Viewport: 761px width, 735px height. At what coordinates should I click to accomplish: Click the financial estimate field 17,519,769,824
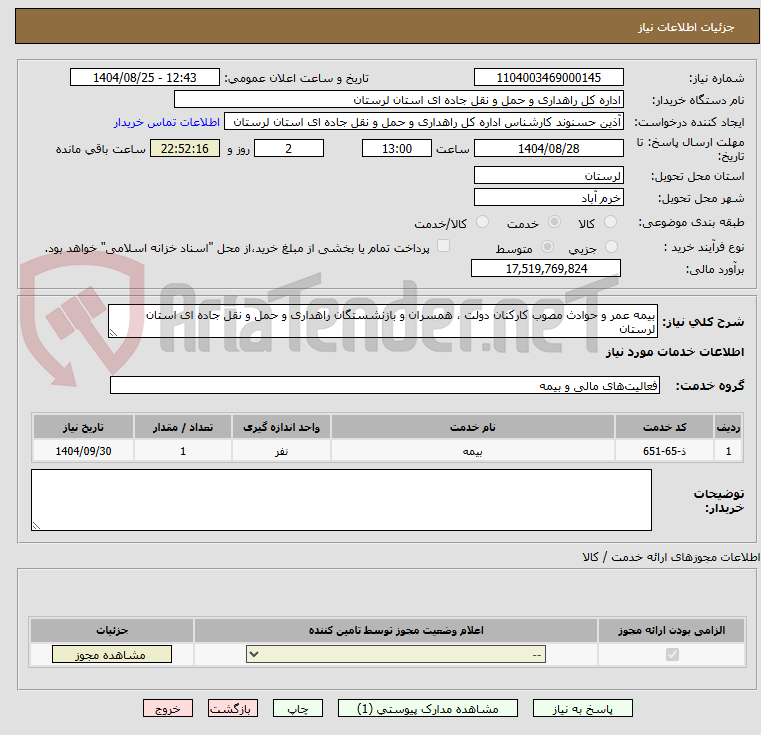coord(546,269)
